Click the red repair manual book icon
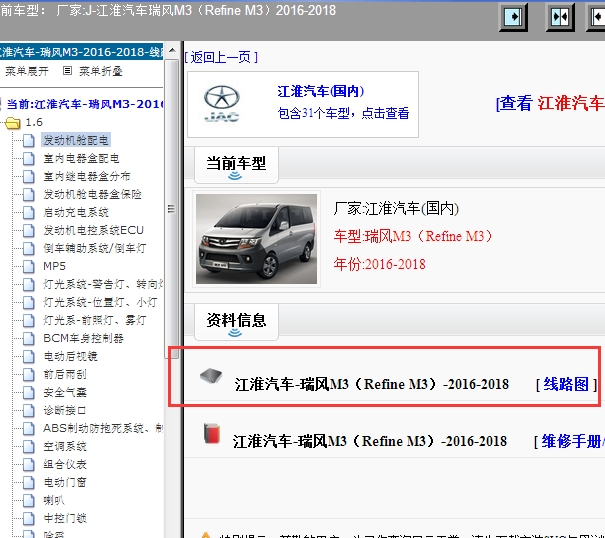Viewport: 605px width, 538px height. pyautogui.click(x=212, y=433)
